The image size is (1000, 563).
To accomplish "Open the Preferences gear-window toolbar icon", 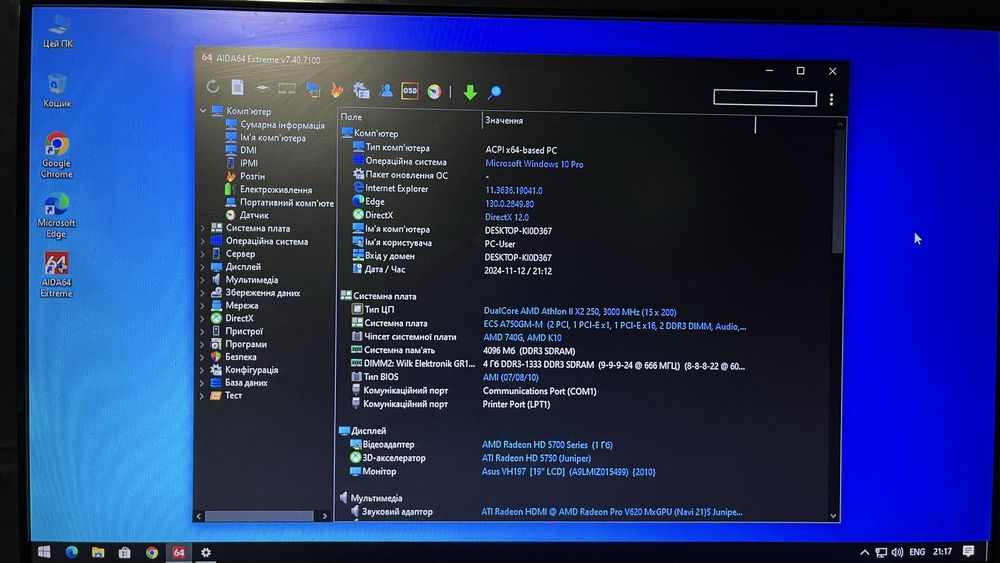I will (x=361, y=91).
